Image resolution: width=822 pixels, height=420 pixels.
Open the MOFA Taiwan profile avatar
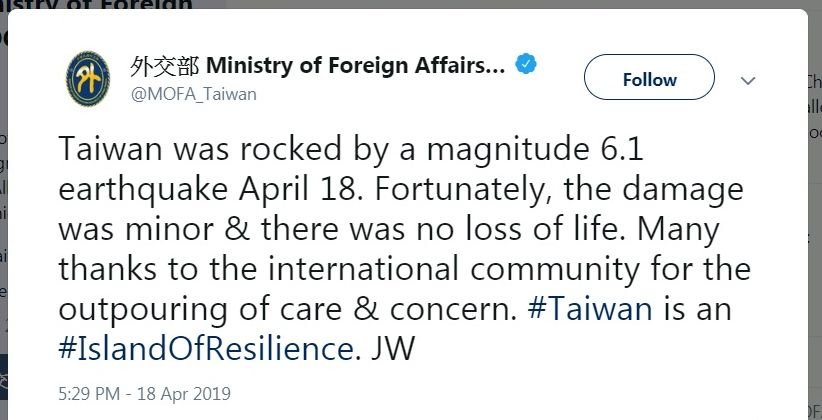pyautogui.click(x=88, y=79)
